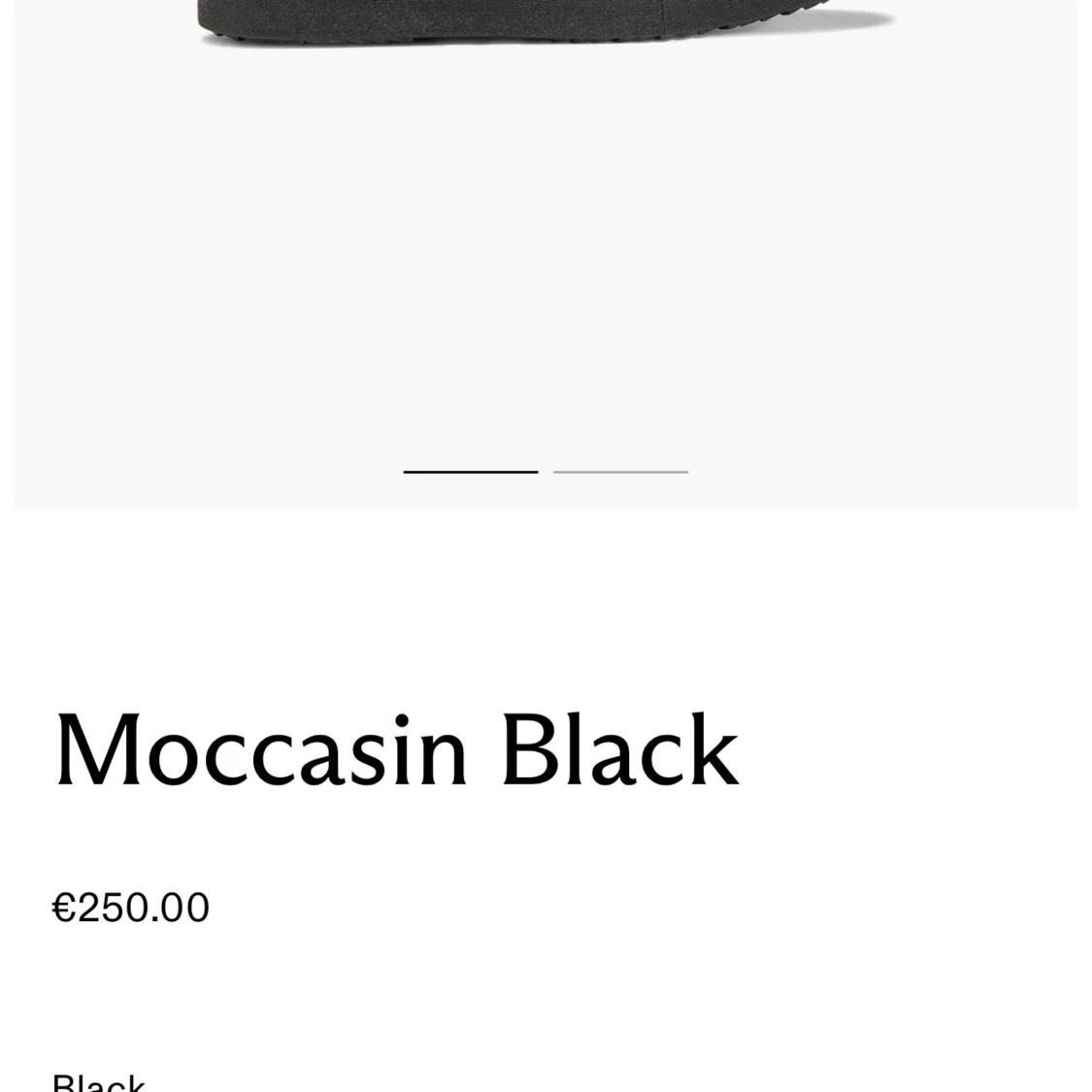The height and width of the screenshot is (1092, 1092).
Task: Click the capital "M" of the product title
Action: (99, 751)
